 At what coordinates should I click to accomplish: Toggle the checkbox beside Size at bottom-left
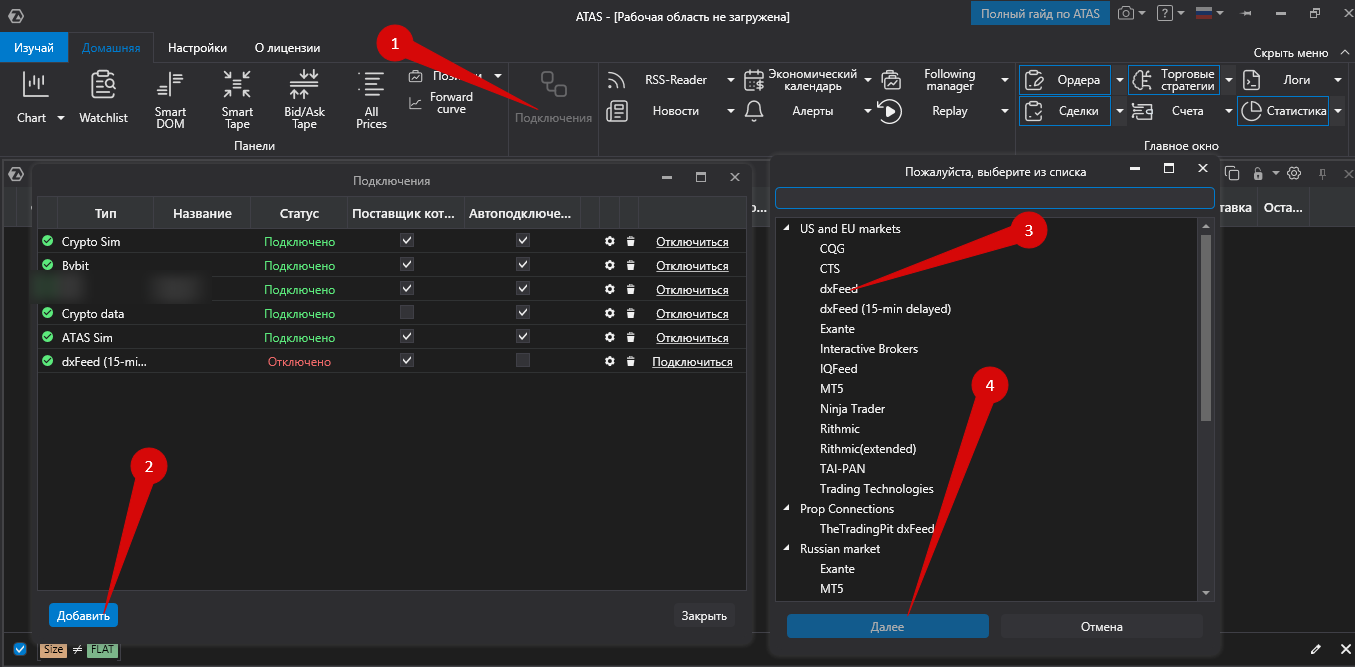click(20, 649)
